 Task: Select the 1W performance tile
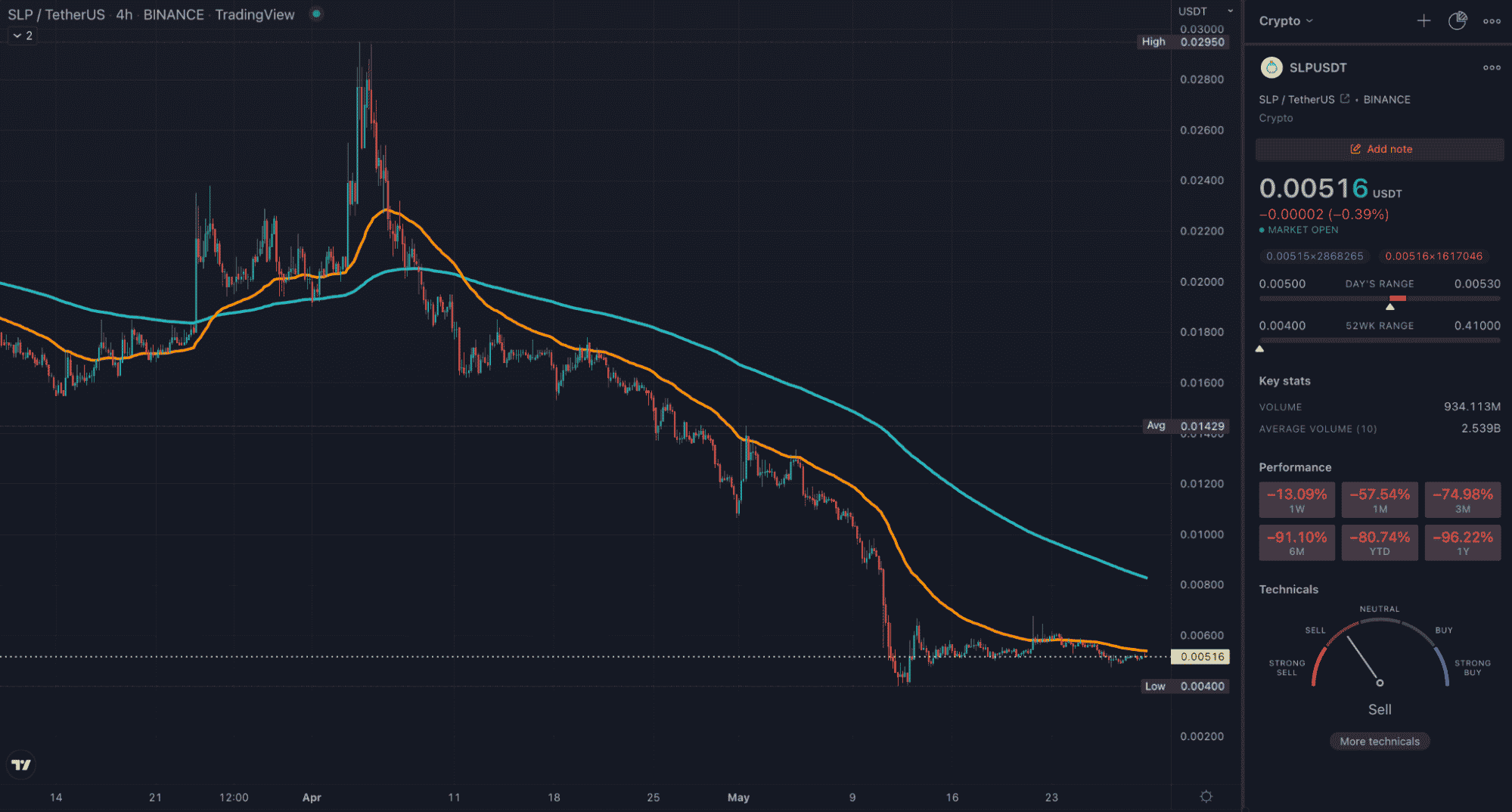[1296, 500]
